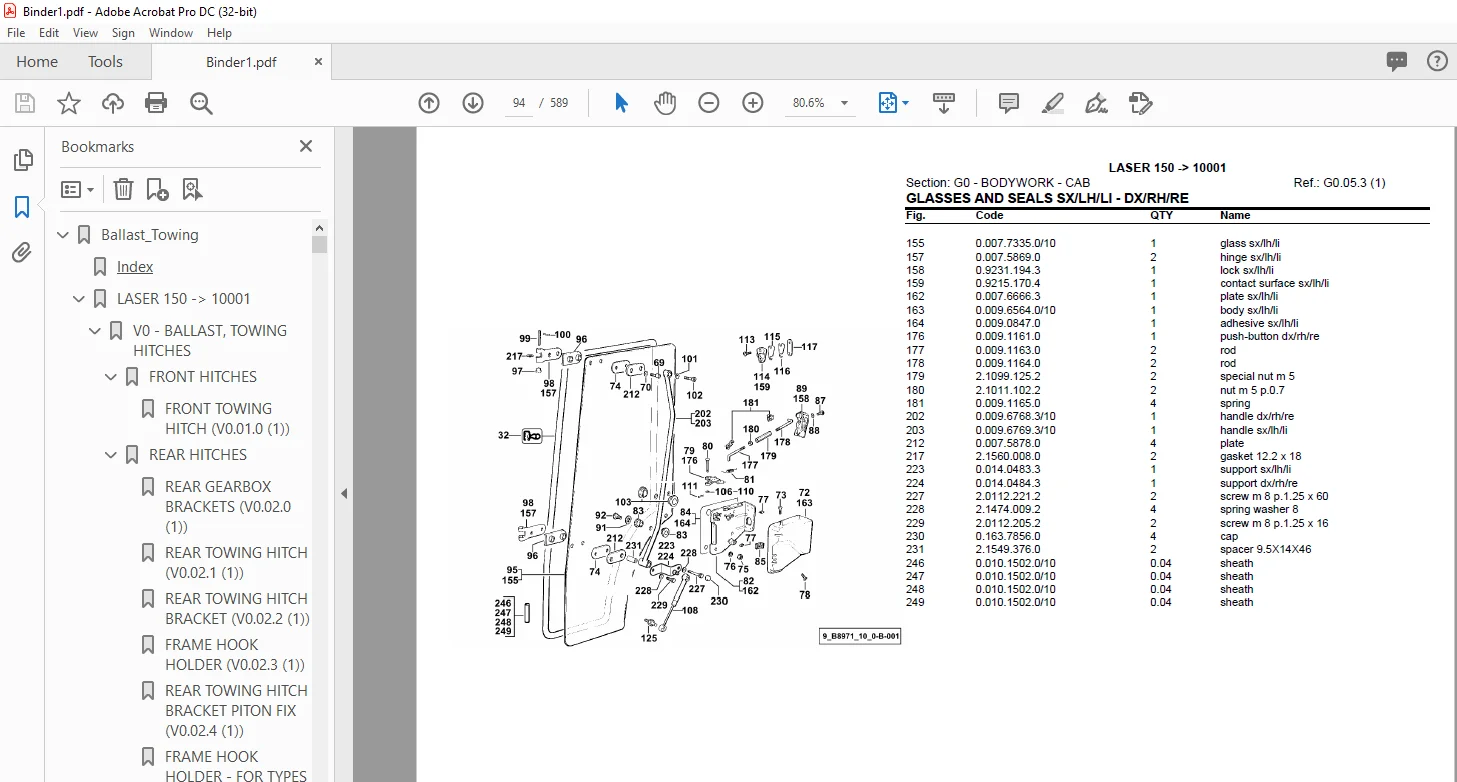Viewport: 1457px width, 782px height.
Task: Zoom in with the plus button
Action: (x=753, y=103)
